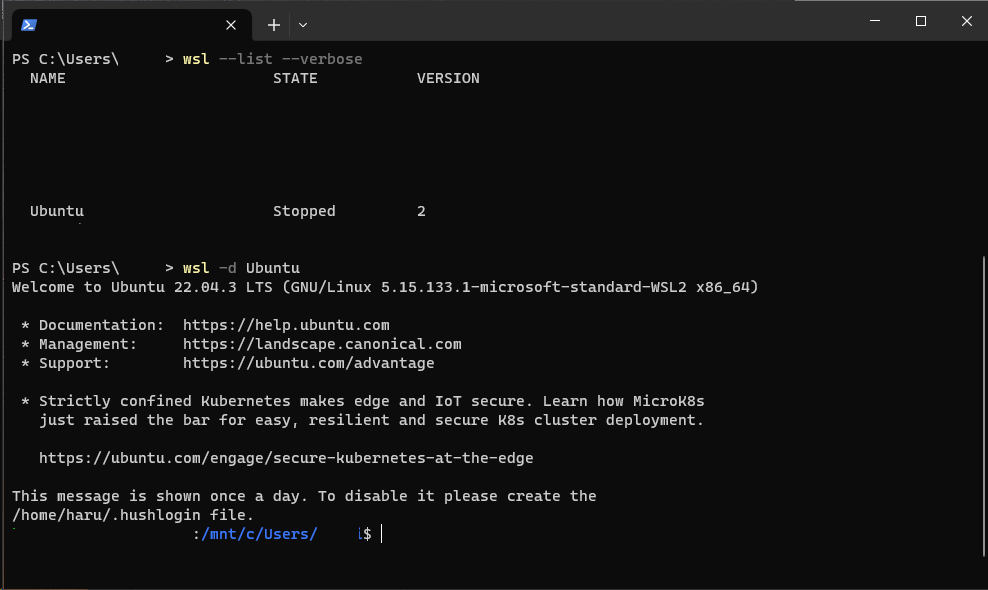Click at the bash prompt cursor
The width and height of the screenshot is (988, 590).
point(381,534)
